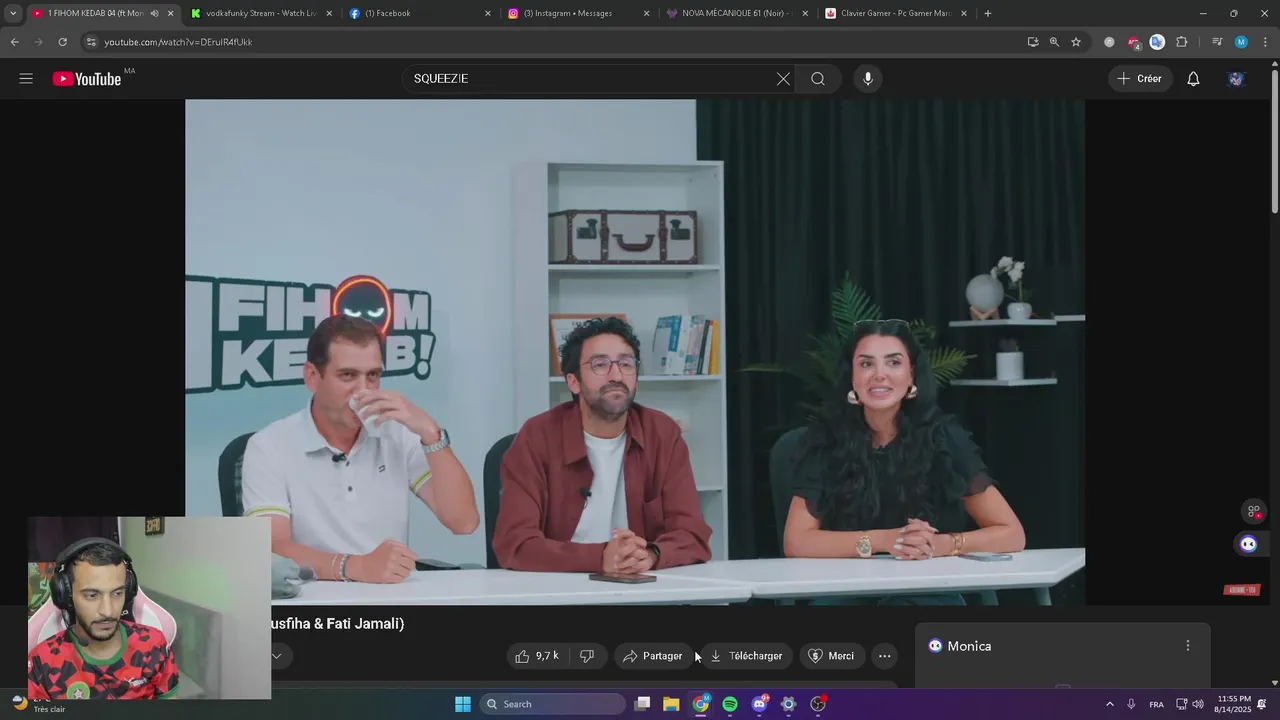Open a new browser tab
The height and width of the screenshot is (720, 1280).
click(988, 13)
